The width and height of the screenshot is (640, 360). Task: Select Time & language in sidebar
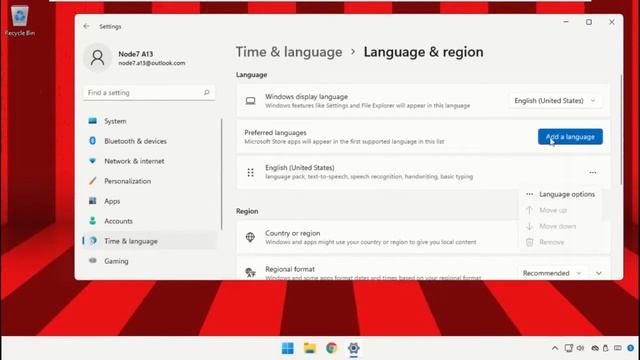pos(149,241)
